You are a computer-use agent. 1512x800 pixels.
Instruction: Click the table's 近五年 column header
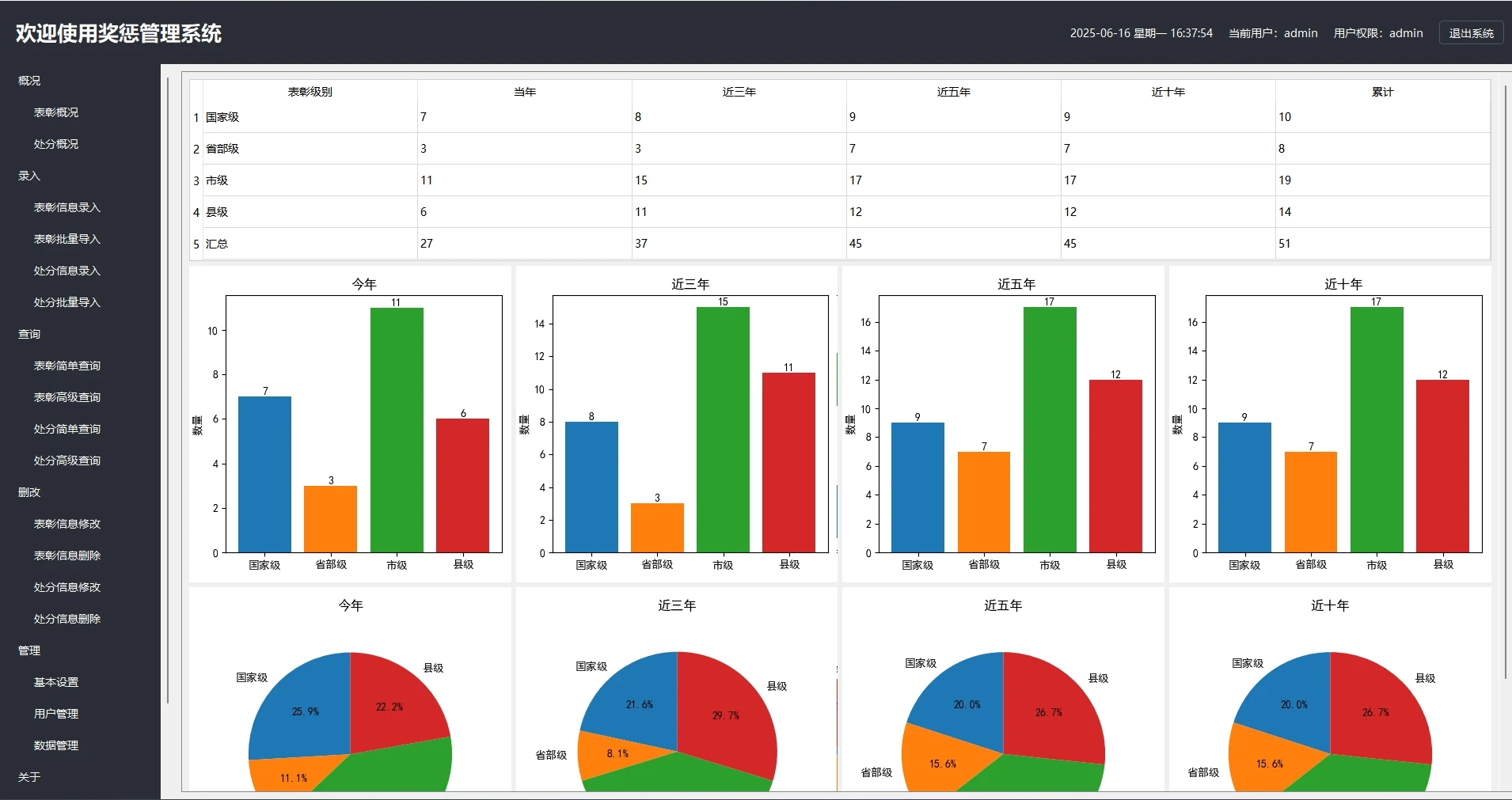[x=954, y=92]
